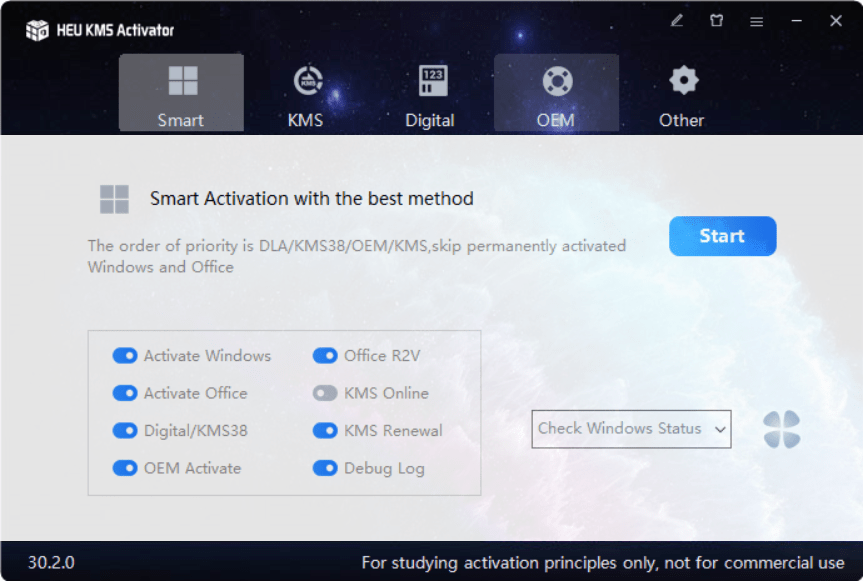This screenshot has height=581, width=863.
Task: Click the four-leaf clover icon
Action: click(781, 429)
